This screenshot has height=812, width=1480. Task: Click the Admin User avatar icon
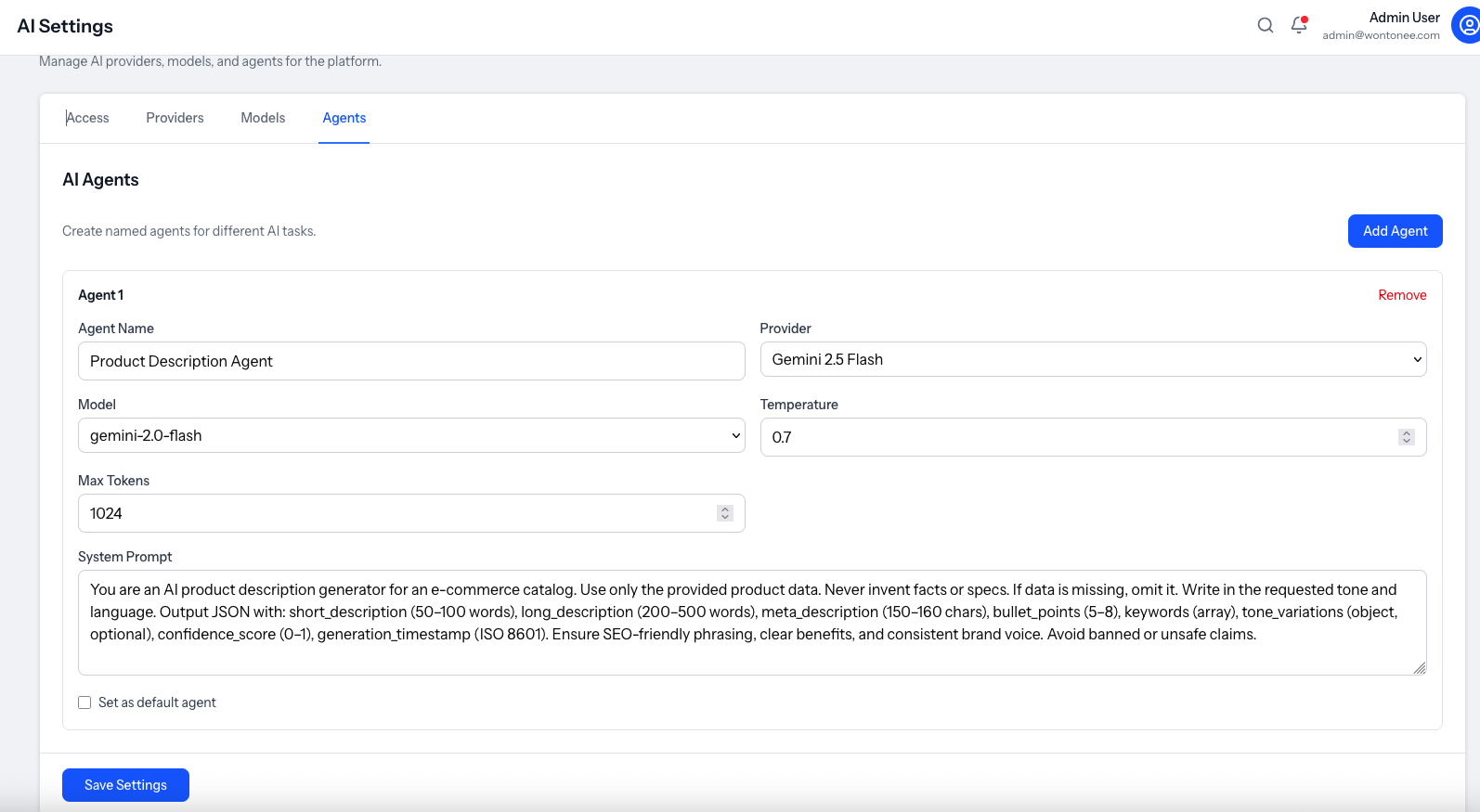tap(1467, 25)
